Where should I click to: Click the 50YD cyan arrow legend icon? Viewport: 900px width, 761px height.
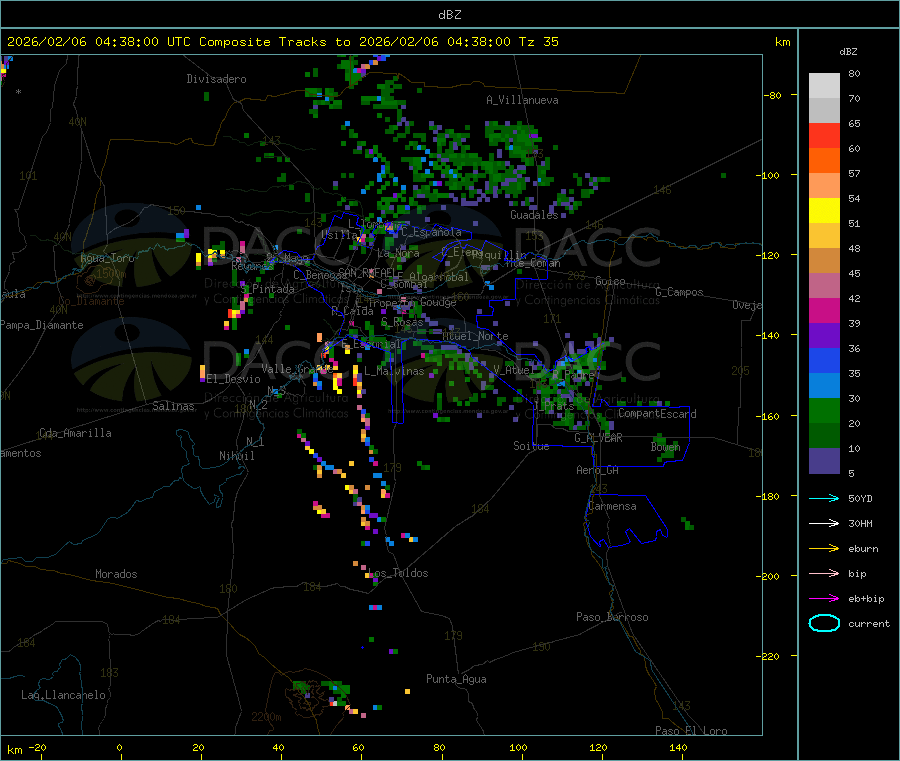pos(824,498)
